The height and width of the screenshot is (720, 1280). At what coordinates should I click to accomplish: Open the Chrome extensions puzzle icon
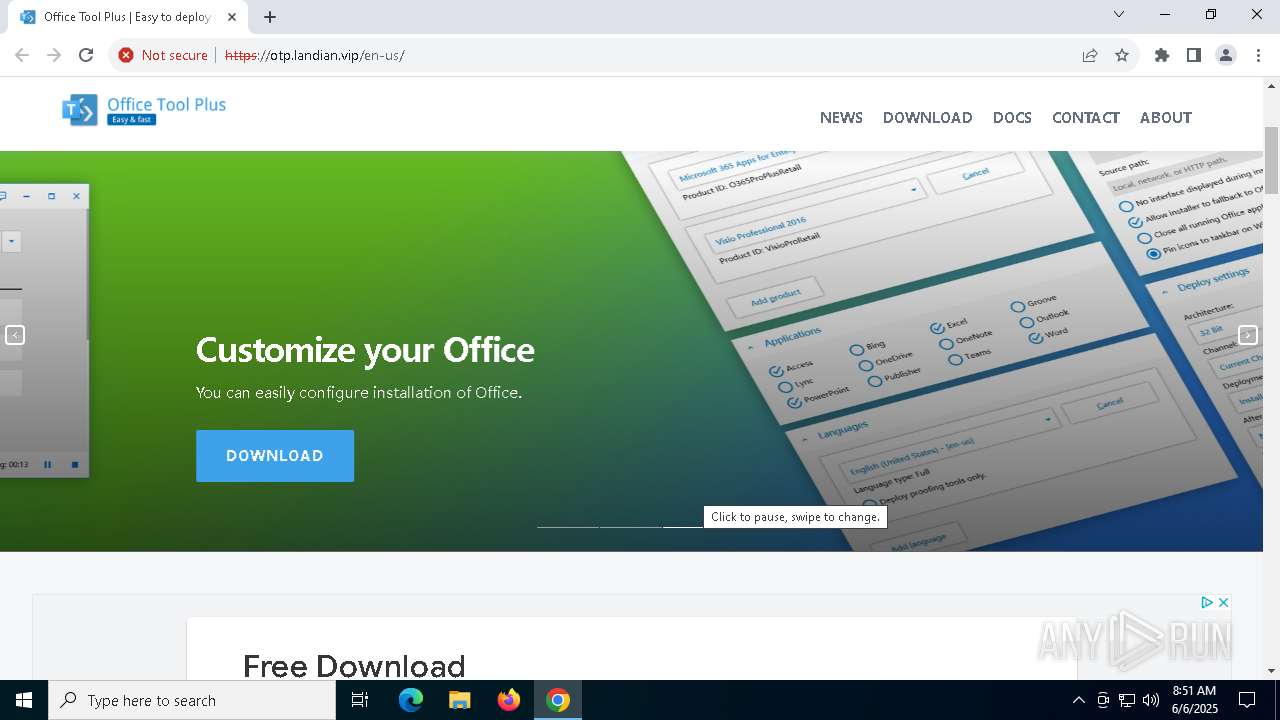pos(1162,55)
